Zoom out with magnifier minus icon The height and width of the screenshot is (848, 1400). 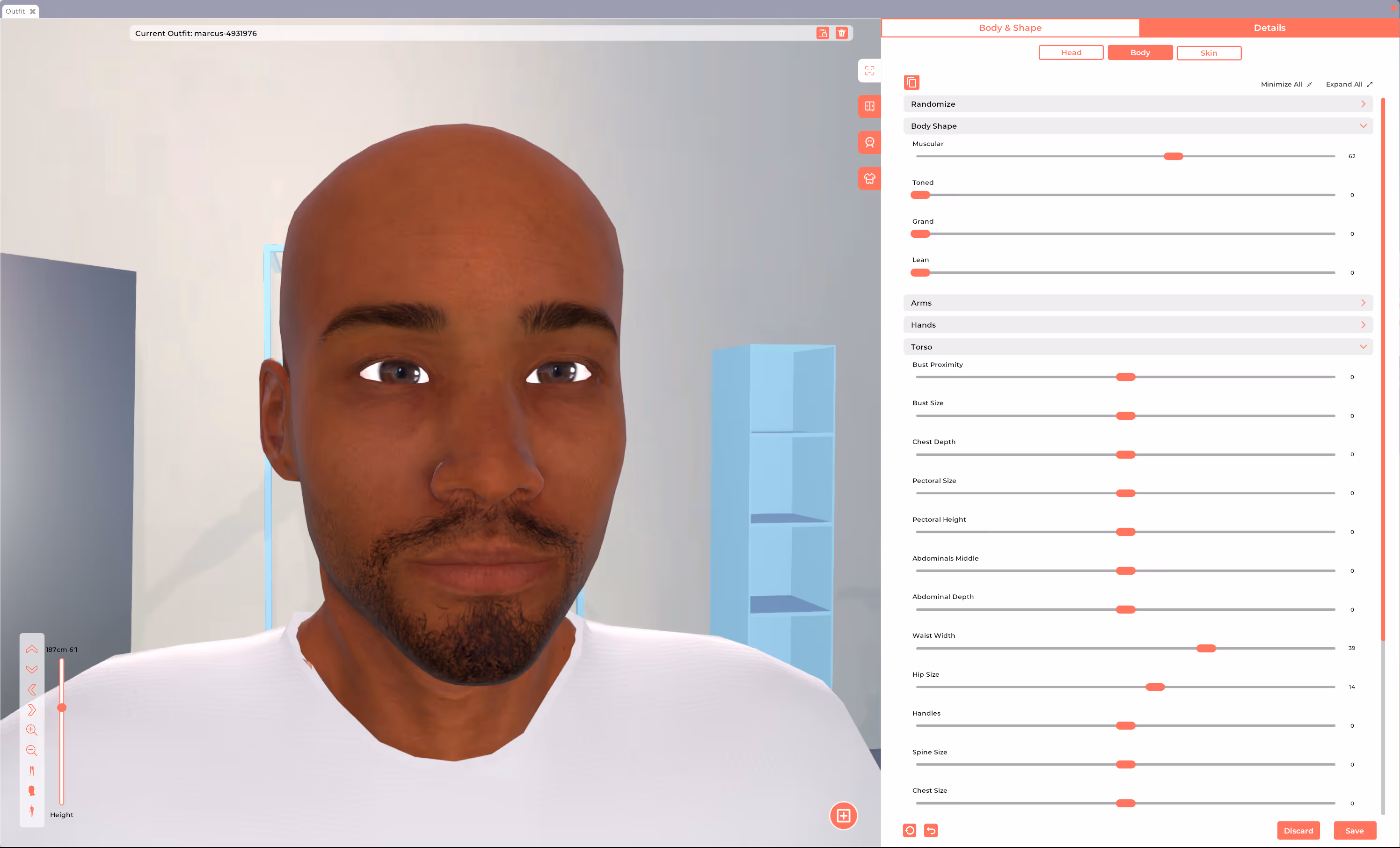coord(32,750)
